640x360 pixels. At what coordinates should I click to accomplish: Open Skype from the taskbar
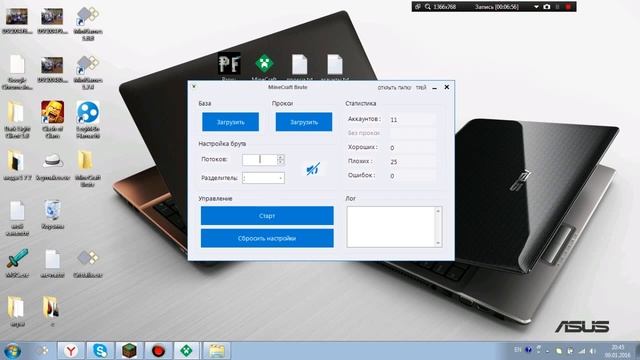point(100,351)
